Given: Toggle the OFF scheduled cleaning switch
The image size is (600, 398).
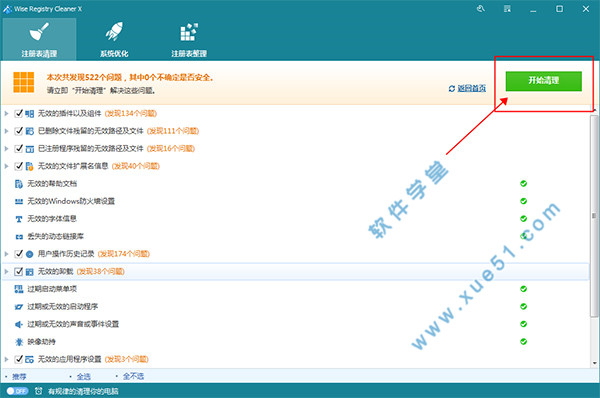Looking at the screenshot, I should (17, 391).
